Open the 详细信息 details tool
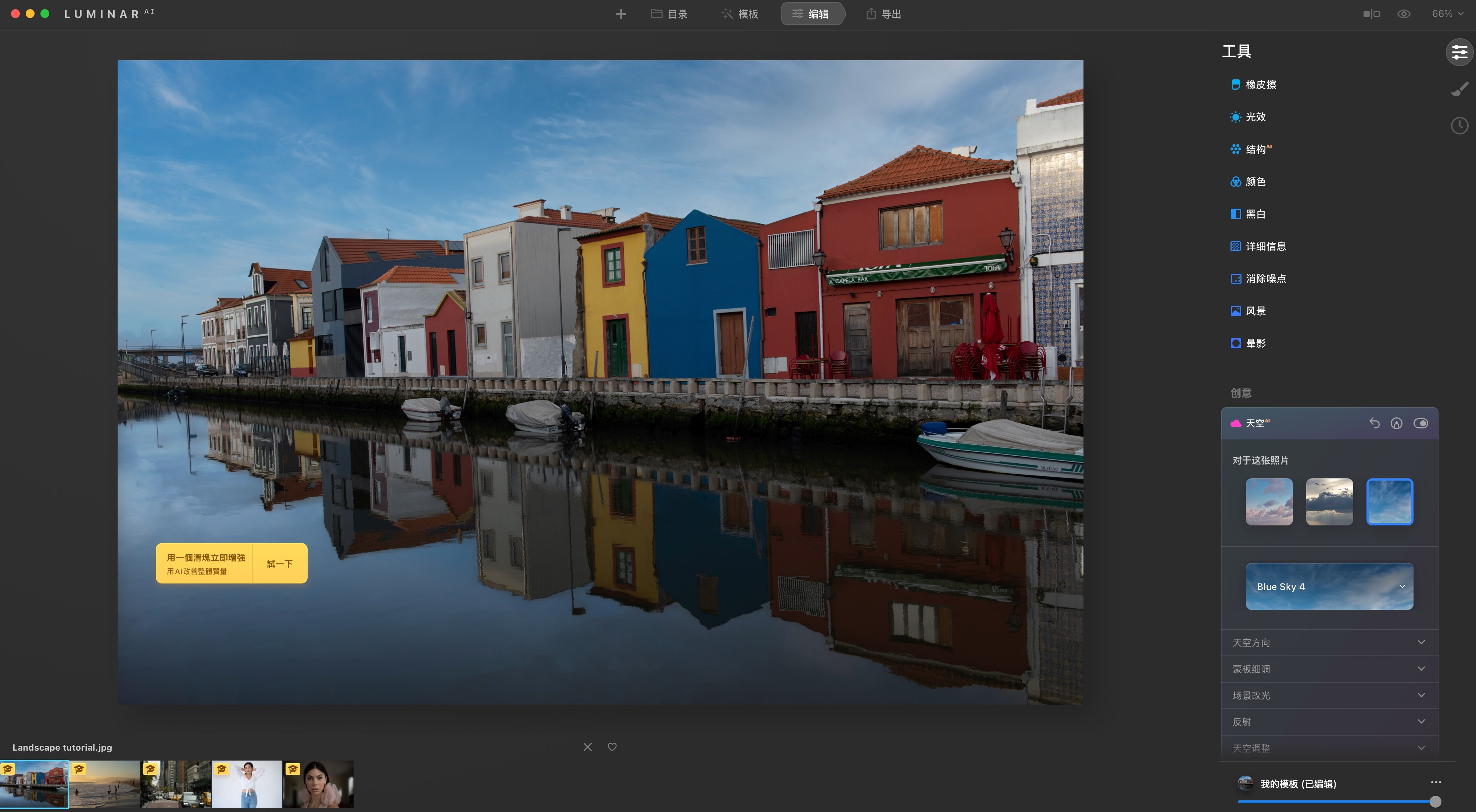Image resolution: width=1476 pixels, height=812 pixels. tap(1258, 246)
